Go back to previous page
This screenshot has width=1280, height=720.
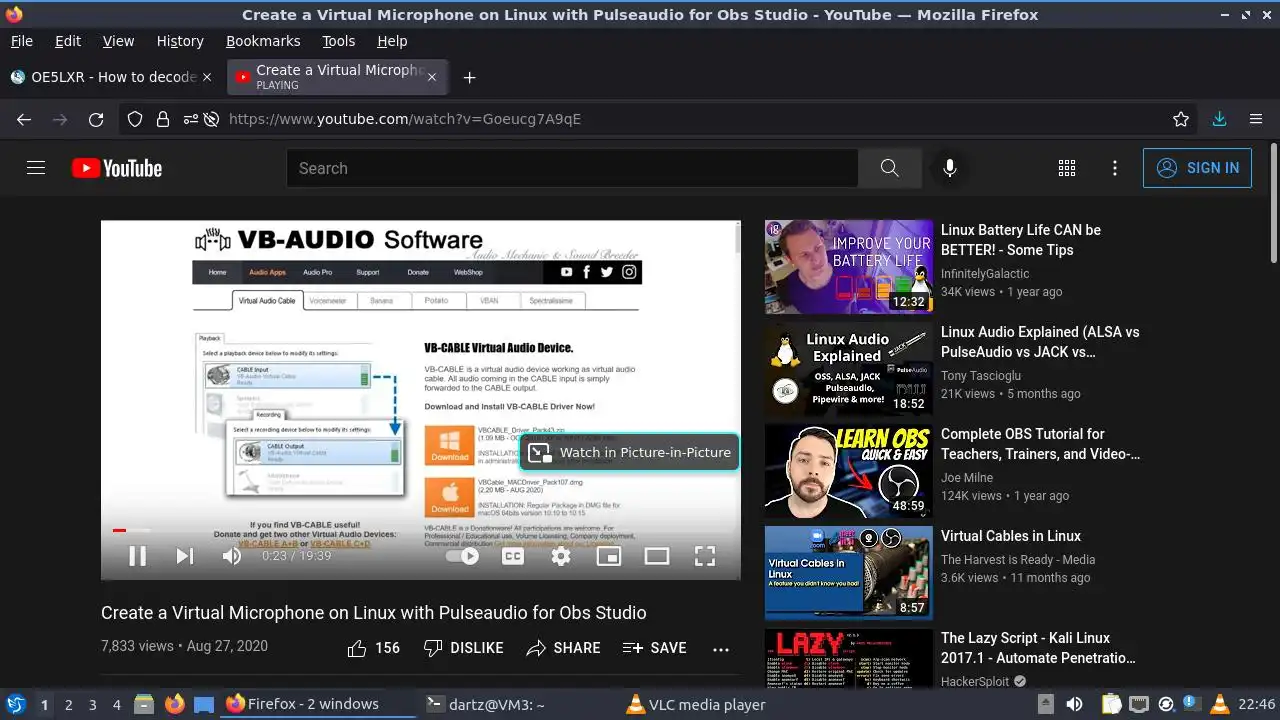(x=24, y=119)
